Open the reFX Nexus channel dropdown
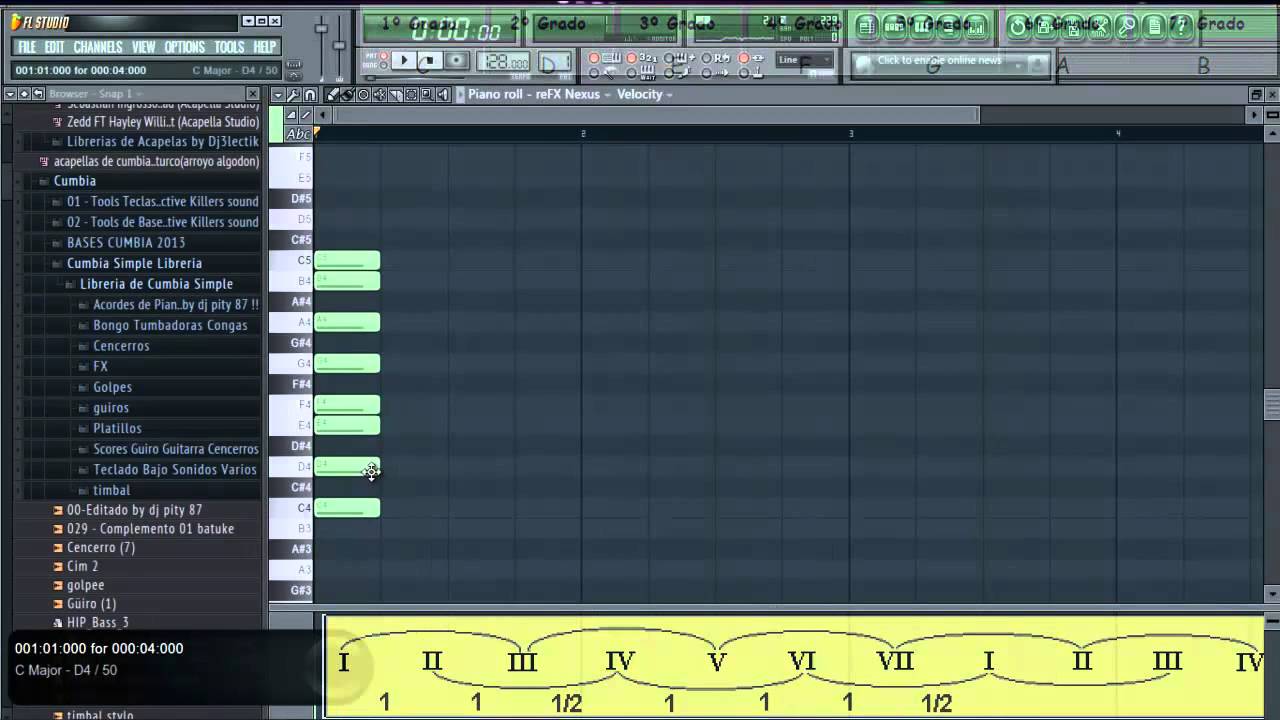The height and width of the screenshot is (720, 1280). (573, 94)
